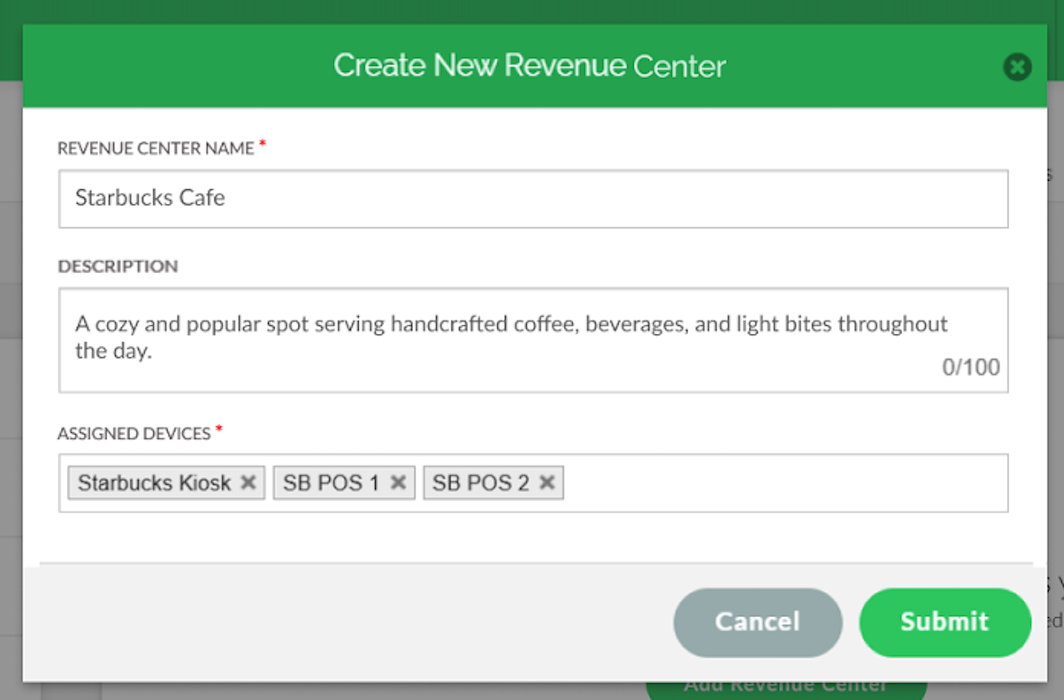Screen dimensions: 1064x700
Task: Select the Starbucks Kiosk tag label
Action: pyautogui.click(x=154, y=482)
